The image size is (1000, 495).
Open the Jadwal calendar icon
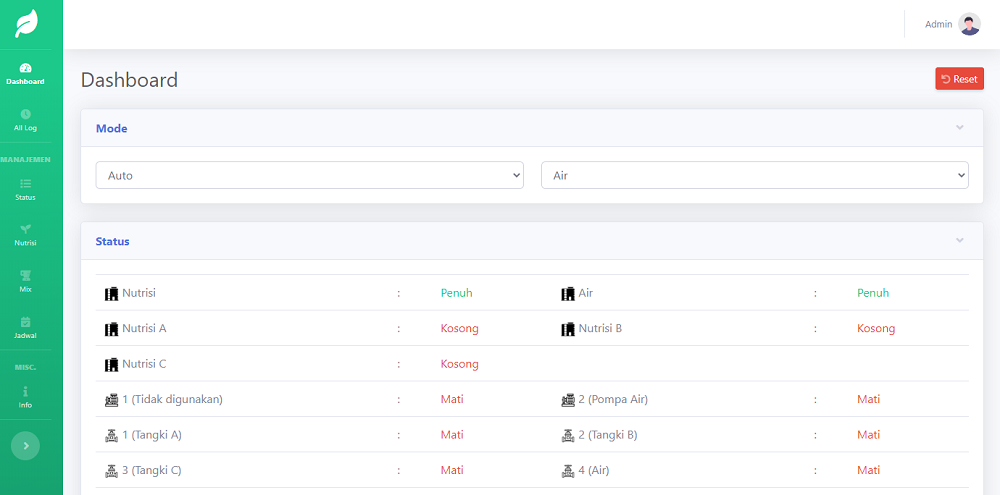tap(25, 321)
